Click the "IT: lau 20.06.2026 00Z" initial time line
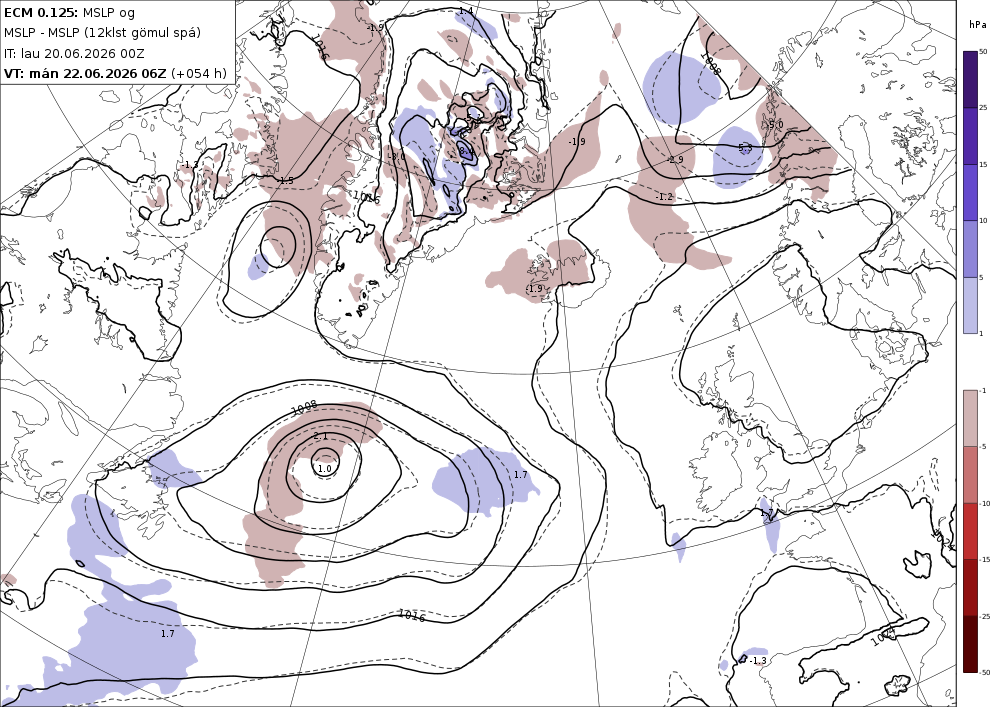1000x707 pixels. (74, 54)
